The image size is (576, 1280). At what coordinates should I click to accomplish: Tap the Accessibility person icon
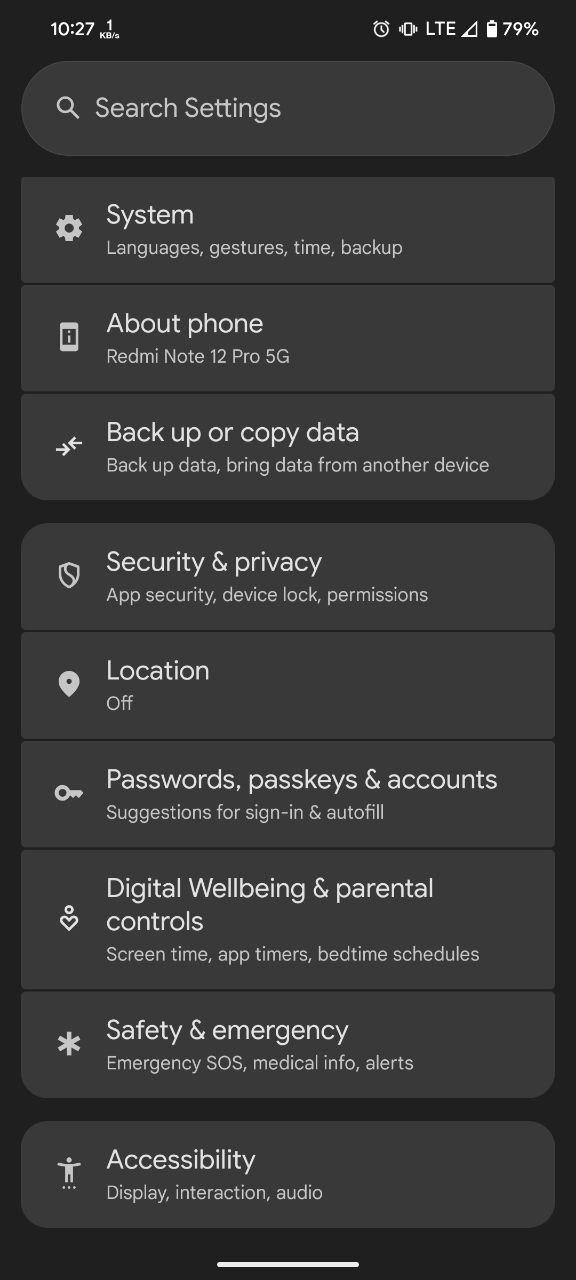[68, 1173]
